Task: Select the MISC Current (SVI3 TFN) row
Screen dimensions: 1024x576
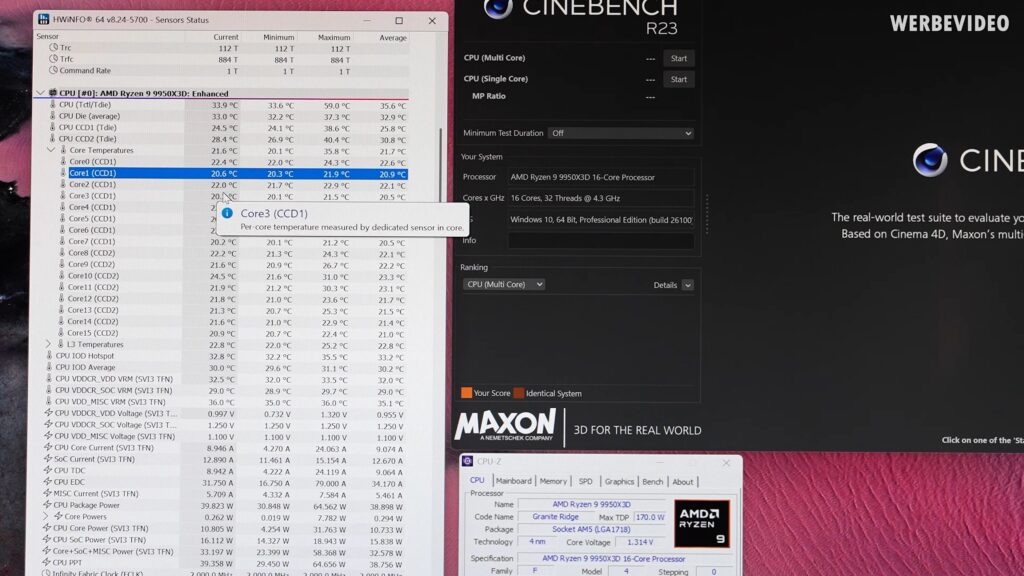Action: pyautogui.click(x=225, y=494)
